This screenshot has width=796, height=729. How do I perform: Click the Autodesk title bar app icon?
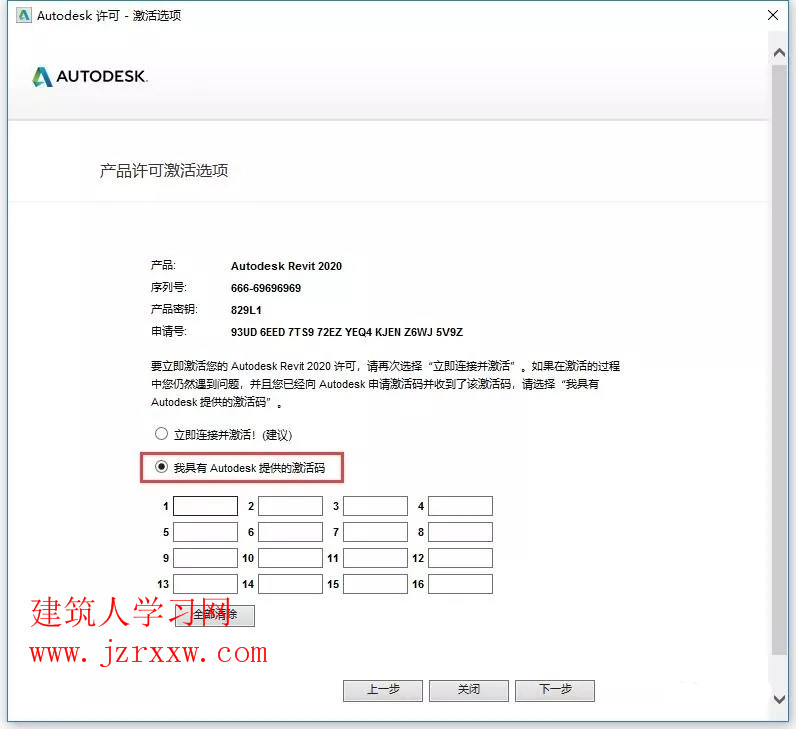click(24, 16)
